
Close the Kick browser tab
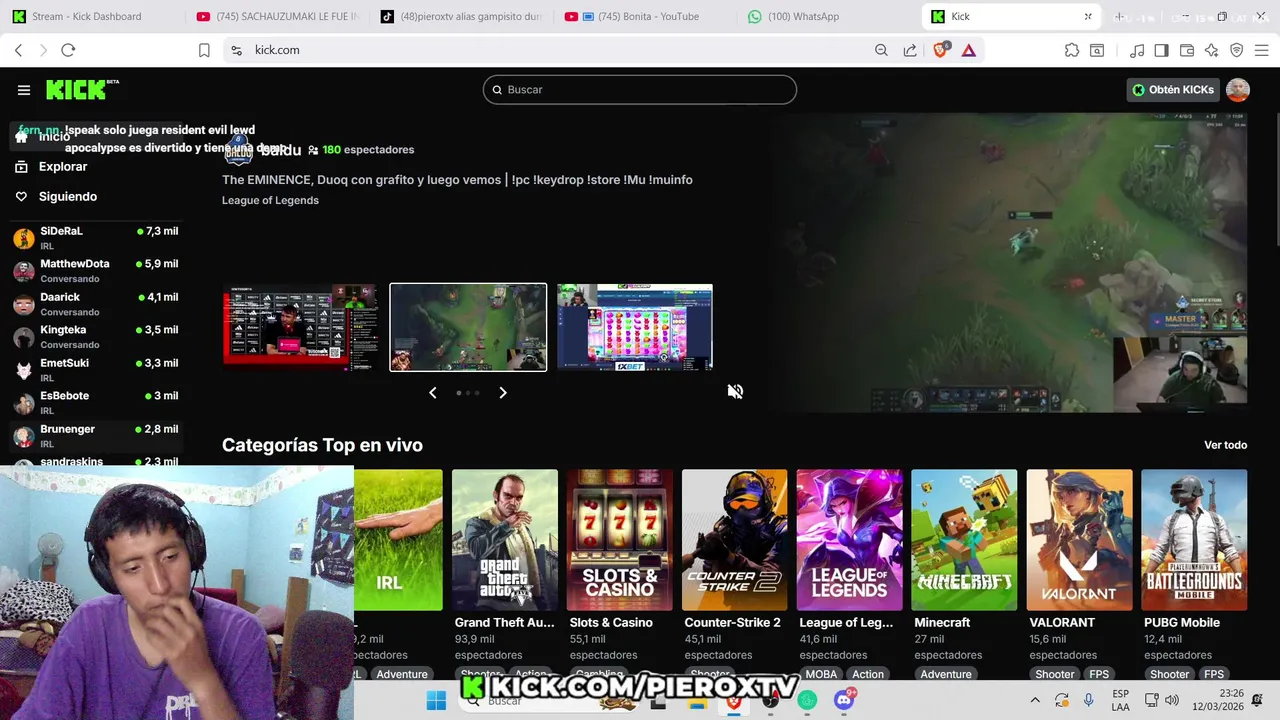[x=1088, y=16]
